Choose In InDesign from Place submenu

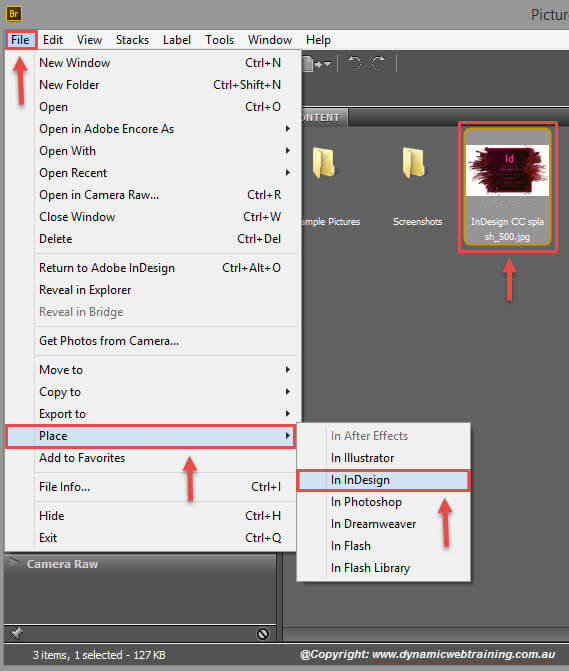(383, 480)
